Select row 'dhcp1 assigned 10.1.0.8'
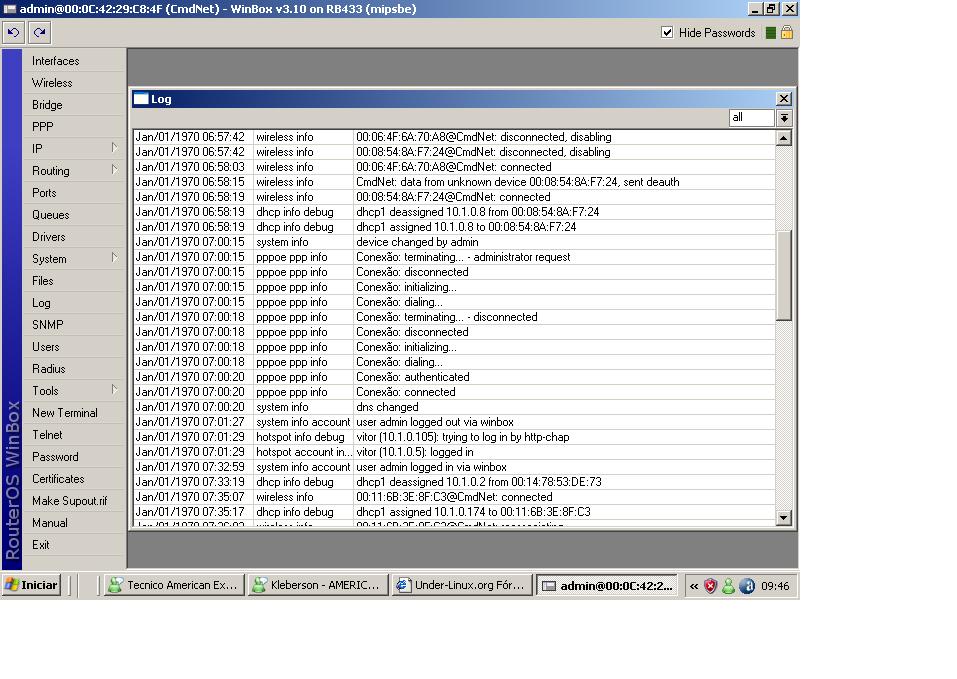 click(x=454, y=227)
